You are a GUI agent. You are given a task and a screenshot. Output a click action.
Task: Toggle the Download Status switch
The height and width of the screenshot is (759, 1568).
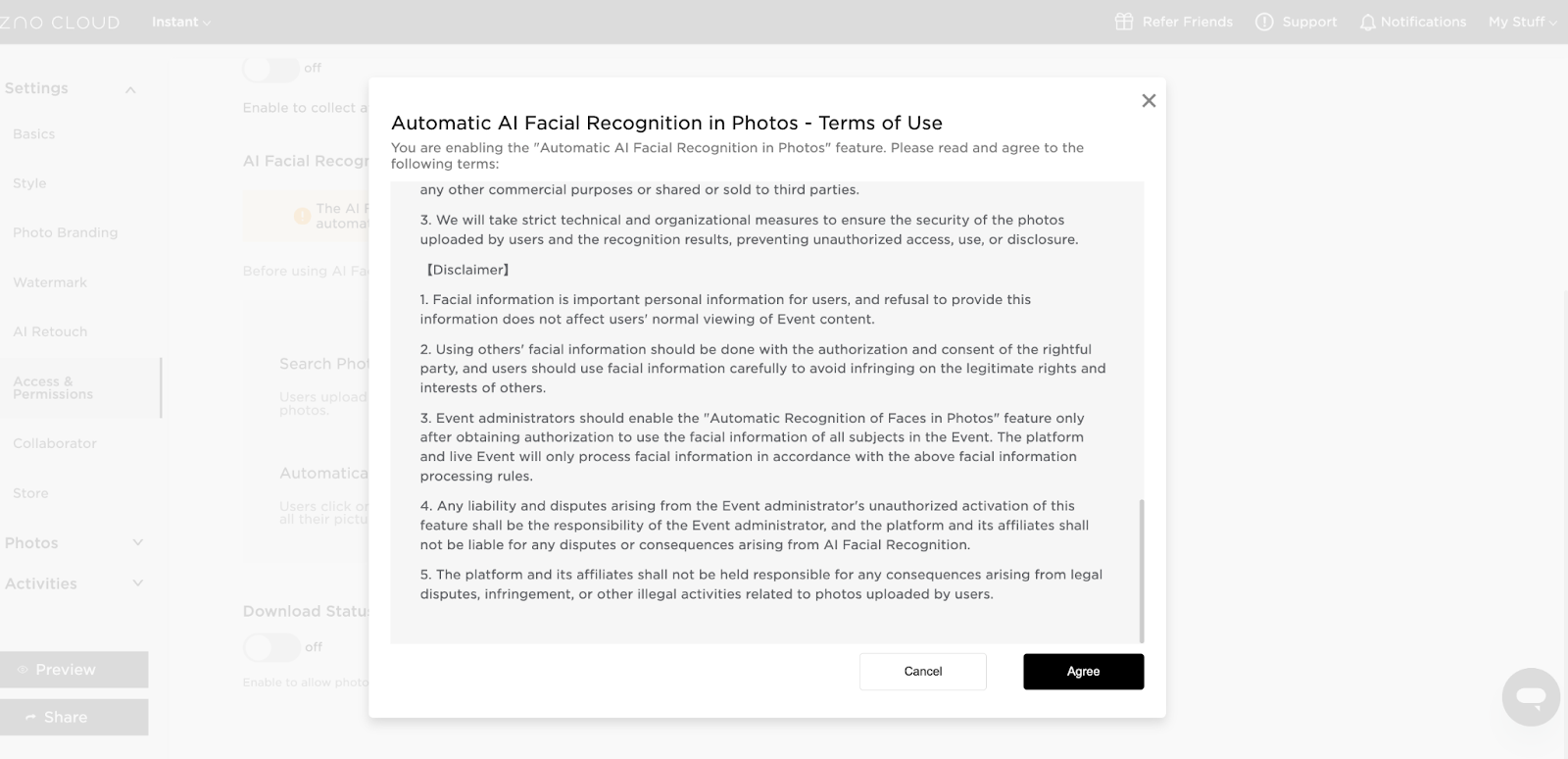click(x=270, y=647)
